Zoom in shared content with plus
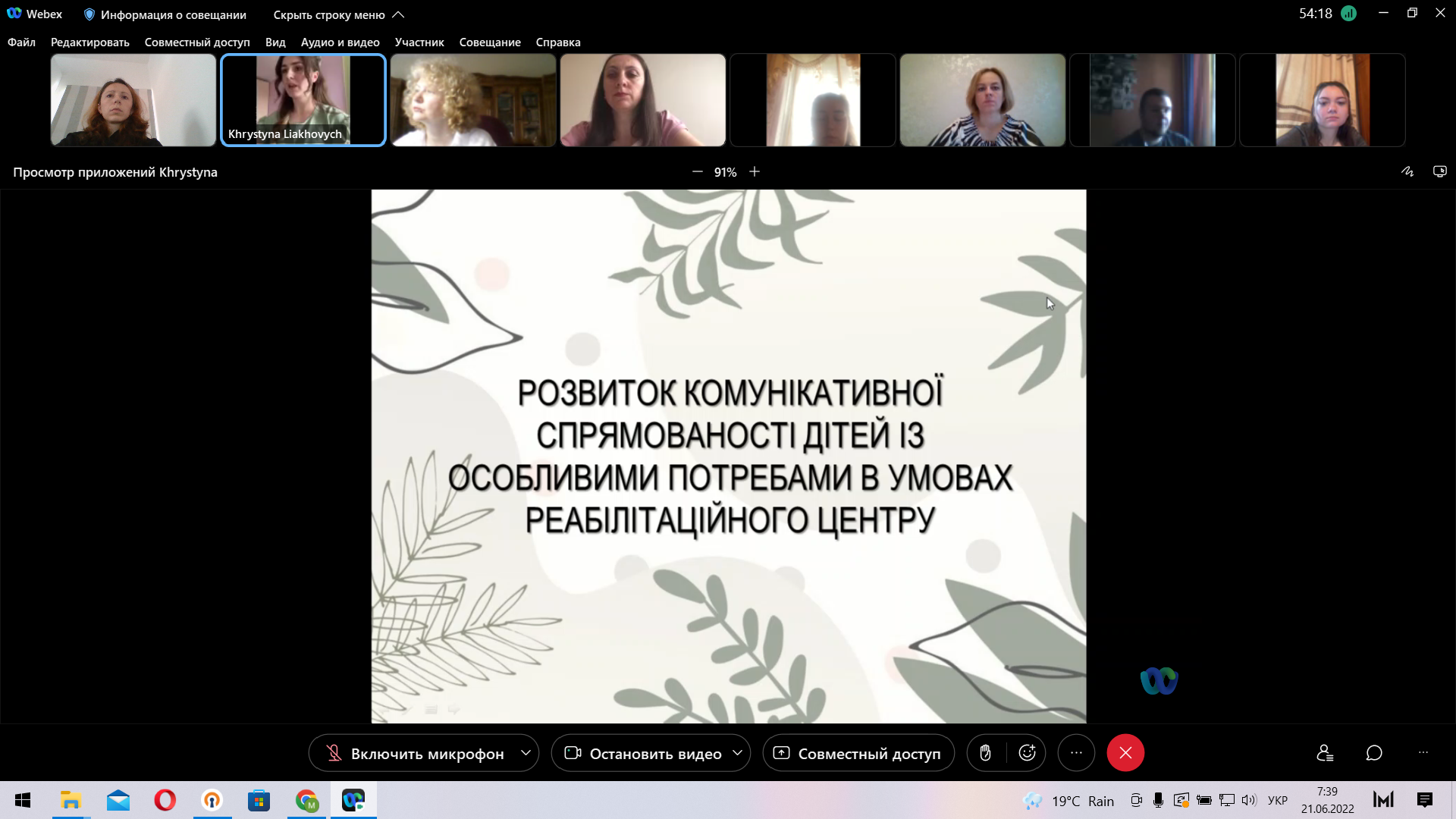1456x819 pixels. 755,172
